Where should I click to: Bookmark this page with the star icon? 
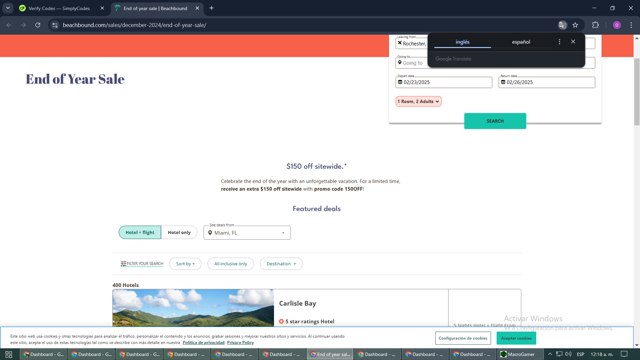(575, 25)
